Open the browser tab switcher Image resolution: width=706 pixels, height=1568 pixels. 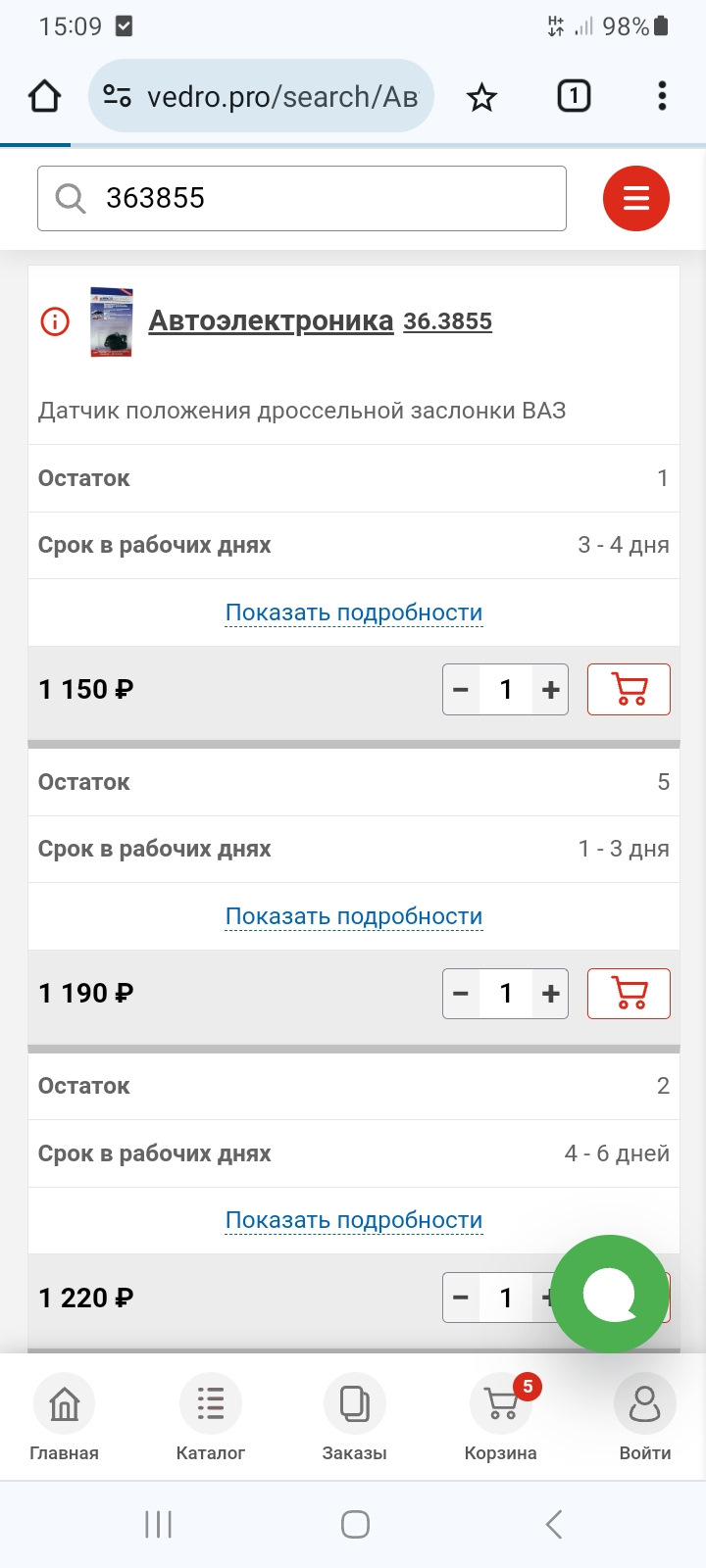pyautogui.click(x=574, y=96)
